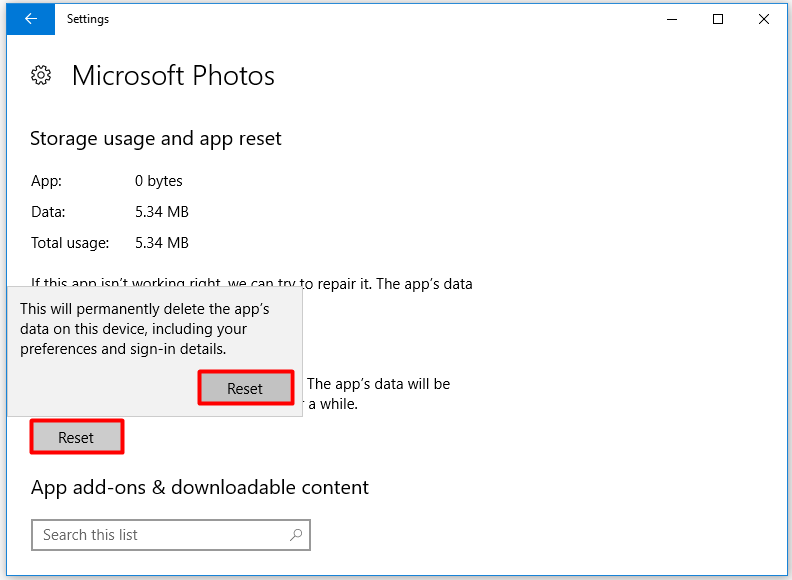This screenshot has height=580, width=792.
Task: Click the gear icon beside Microsoft Photos
Action: 41,75
